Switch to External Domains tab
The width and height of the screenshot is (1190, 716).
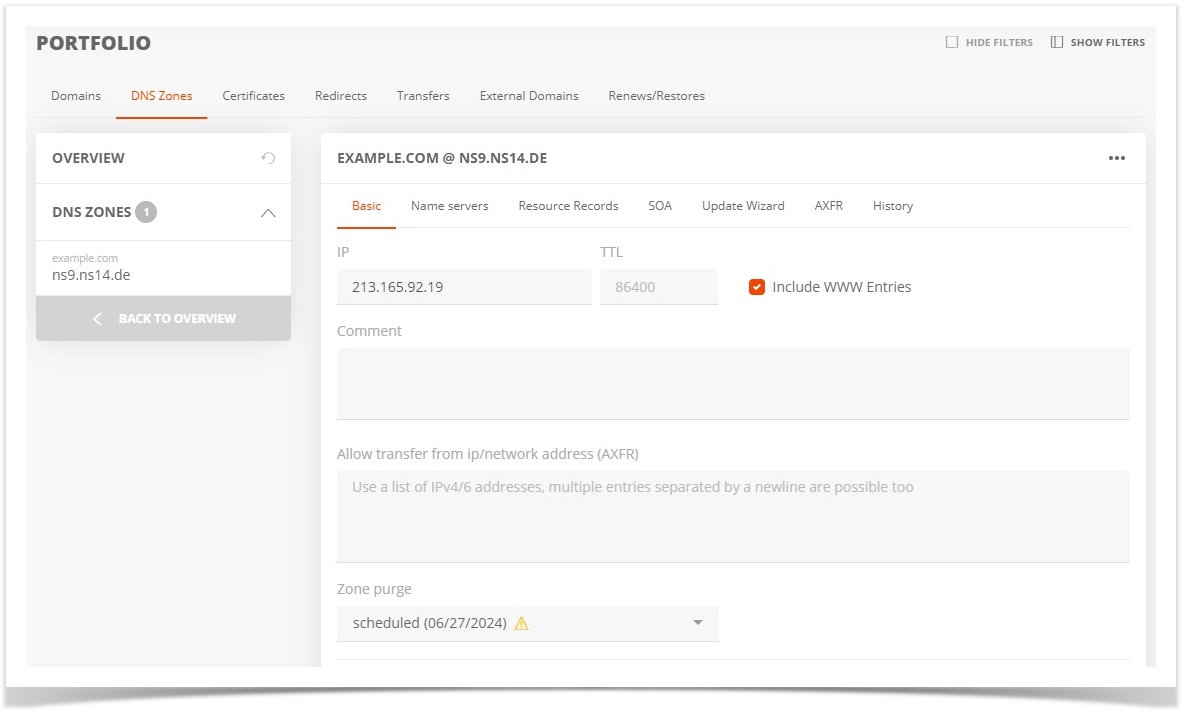point(529,96)
